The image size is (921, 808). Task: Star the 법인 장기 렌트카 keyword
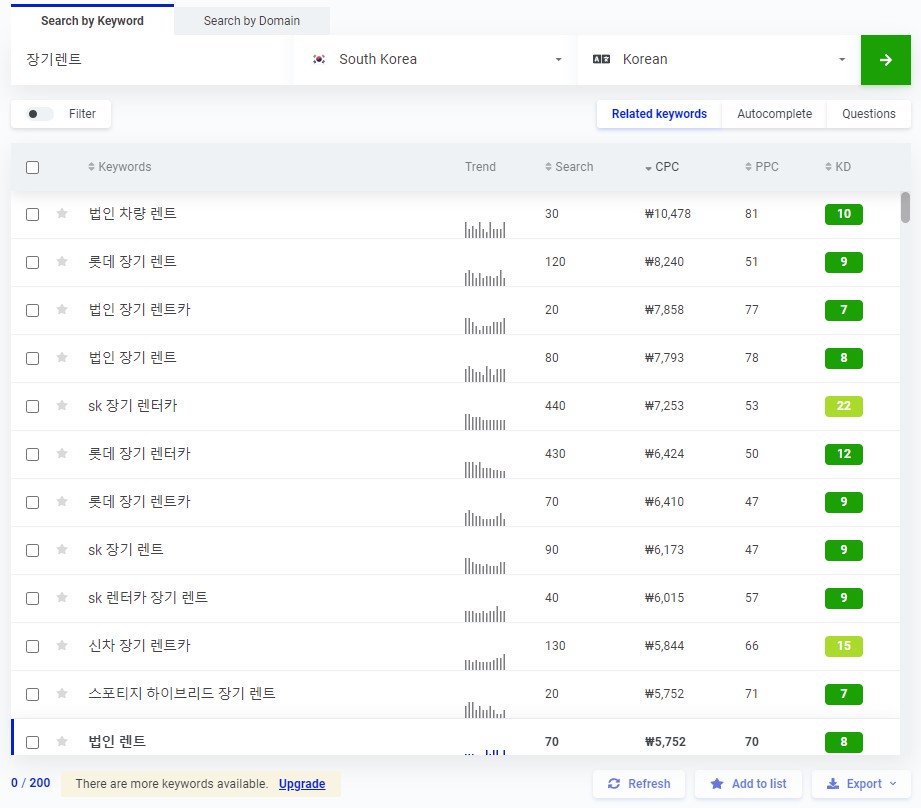click(62, 309)
